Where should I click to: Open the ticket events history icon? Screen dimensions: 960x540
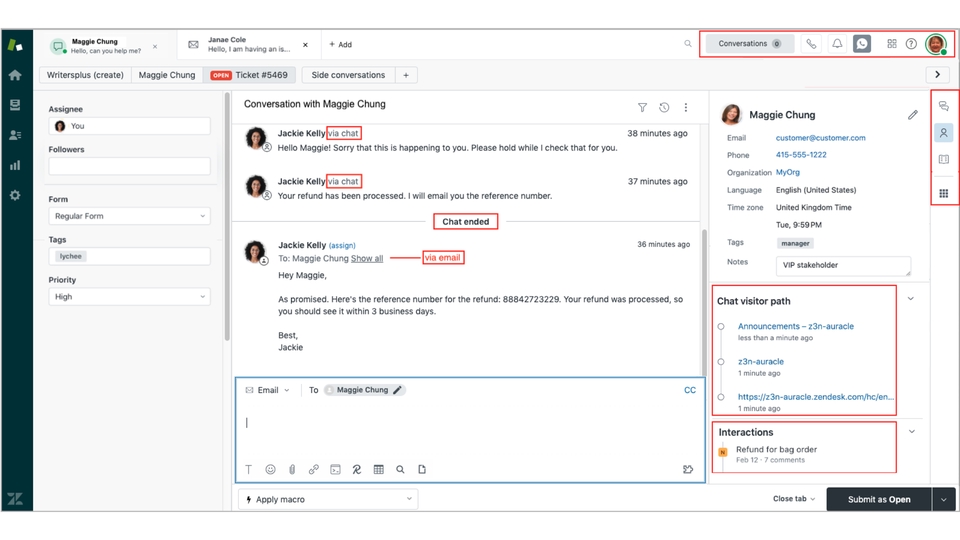pyautogui.click(x=664, y=108)
